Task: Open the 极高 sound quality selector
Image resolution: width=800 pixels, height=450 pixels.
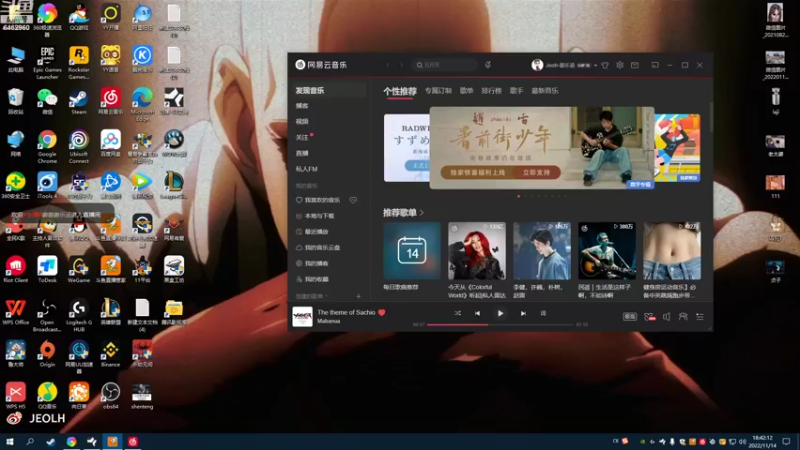Action: [x=630, y=317]
